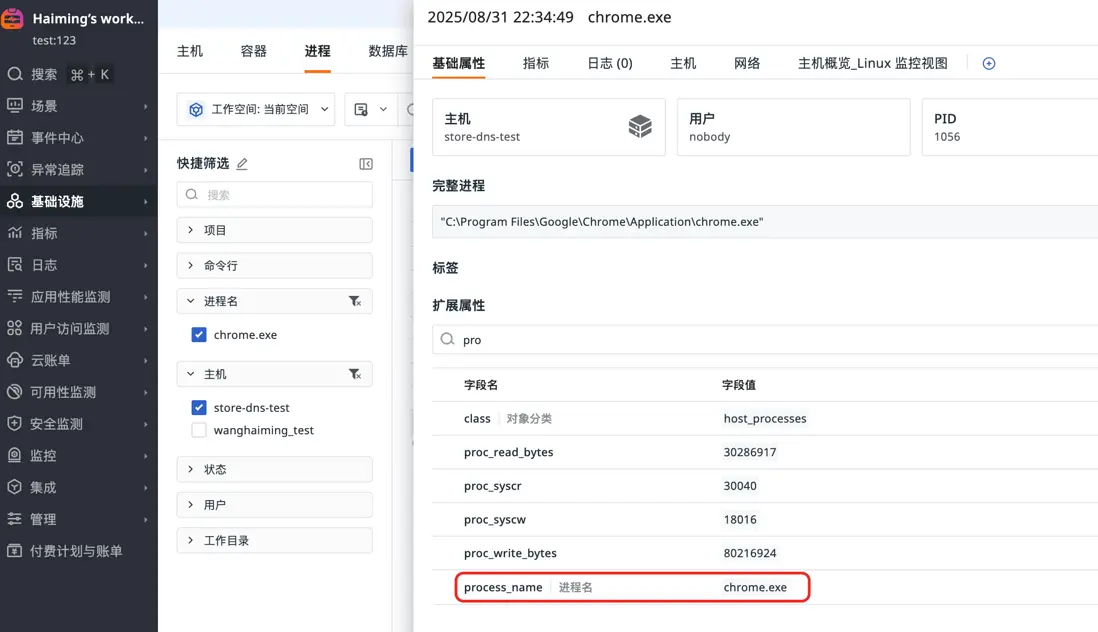The width and height of the screenshot is (1098, 632).
Task: Switch to the 容器 top tab
Action: [x=253, y=51]
